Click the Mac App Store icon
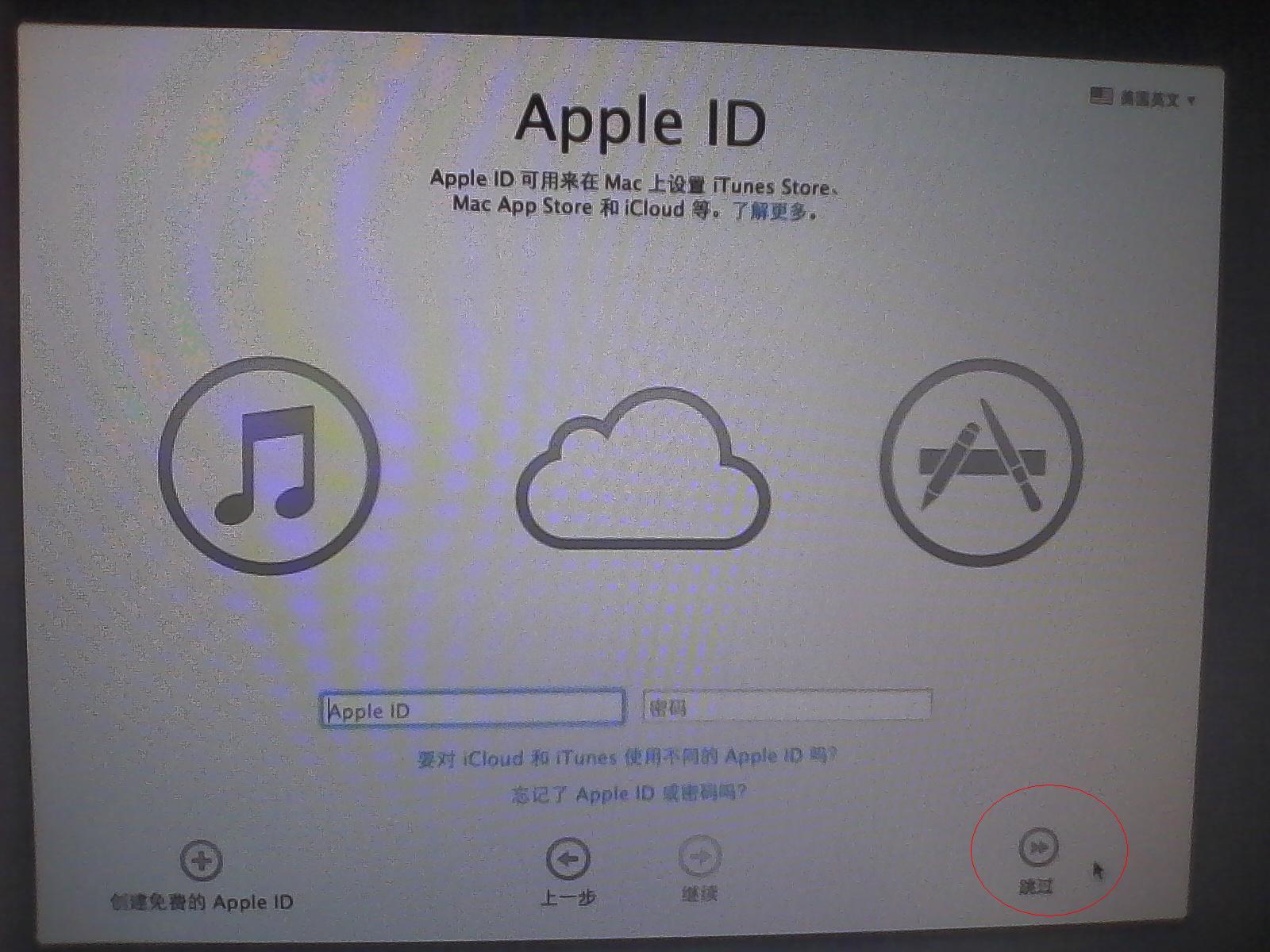This screenshot has height=952, width=1270. (982, 463)
